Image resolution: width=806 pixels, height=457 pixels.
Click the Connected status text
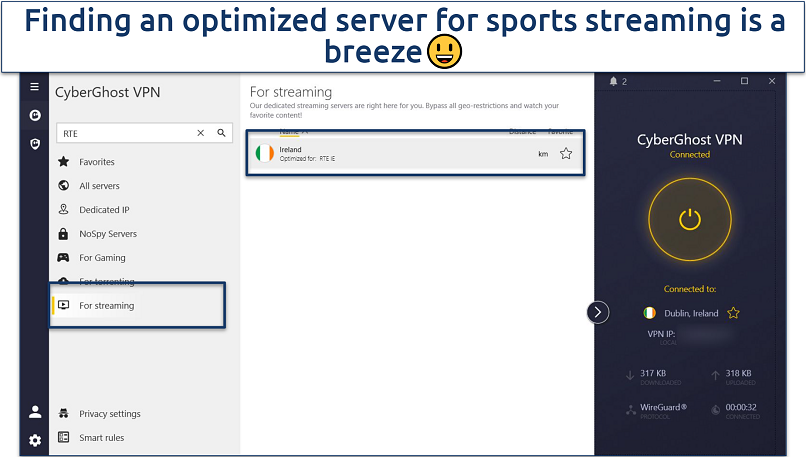[x=690, y=154]
